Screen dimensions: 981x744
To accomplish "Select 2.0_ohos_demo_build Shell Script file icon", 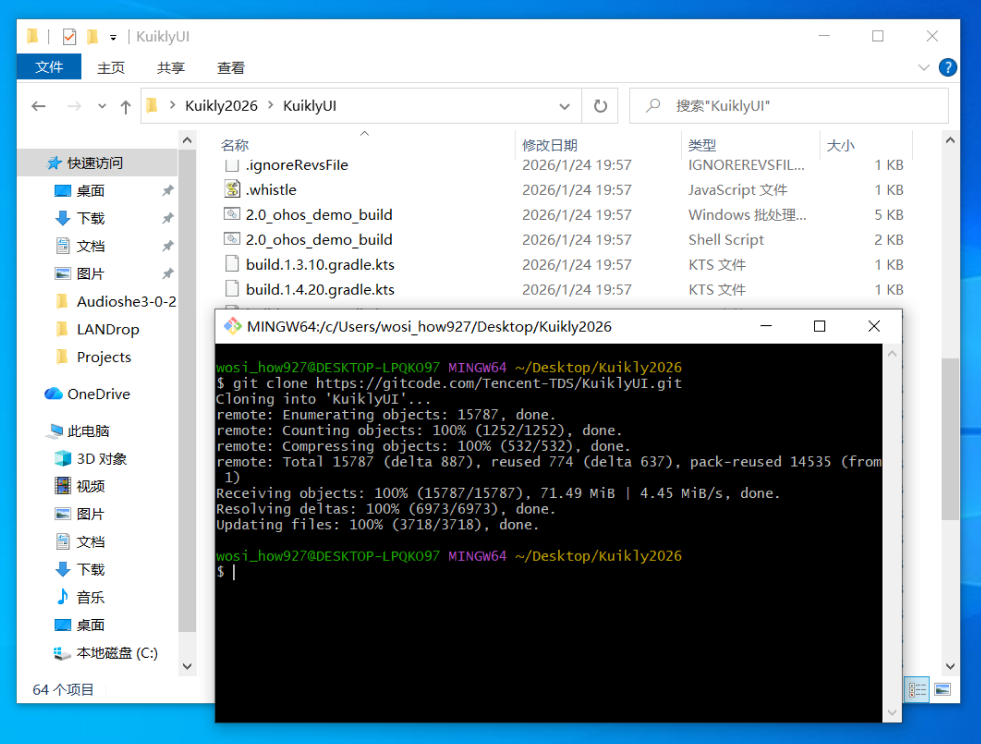I will point(232,239).
